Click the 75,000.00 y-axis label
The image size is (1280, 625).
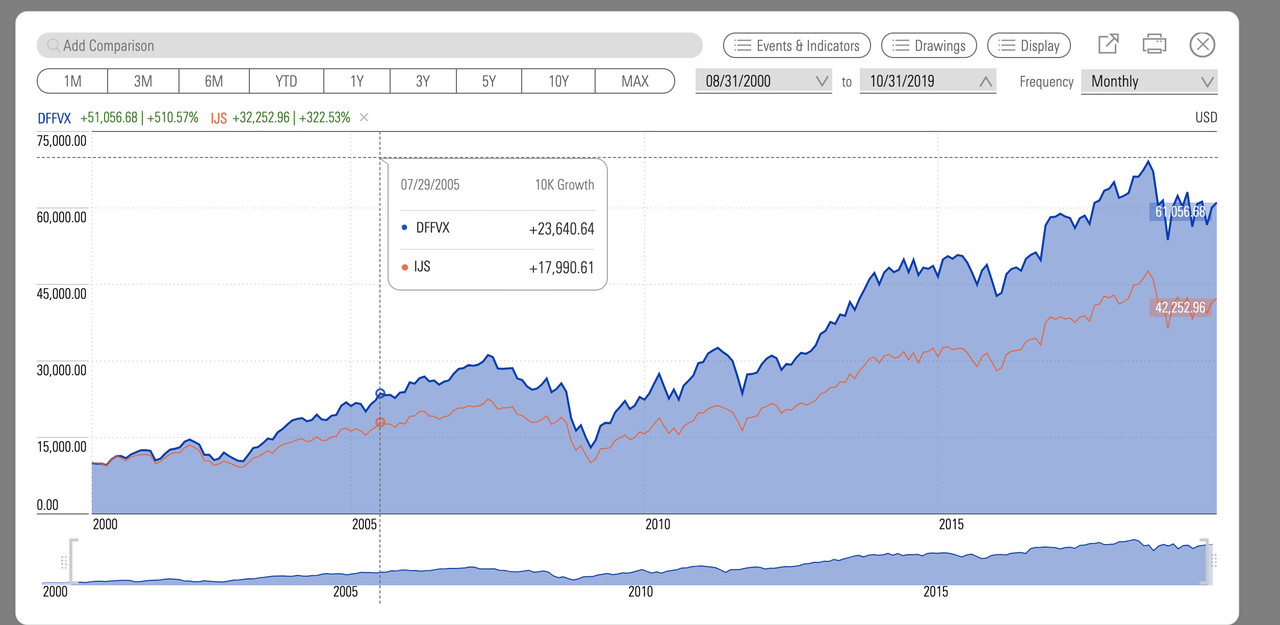point(62,140)
